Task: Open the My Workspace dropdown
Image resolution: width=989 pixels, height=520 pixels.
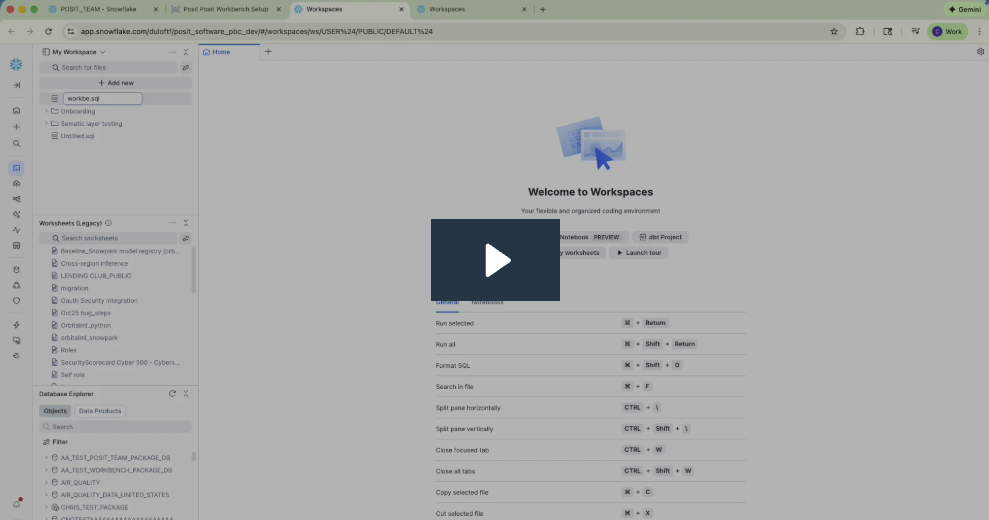Action: tap(102, 52)
